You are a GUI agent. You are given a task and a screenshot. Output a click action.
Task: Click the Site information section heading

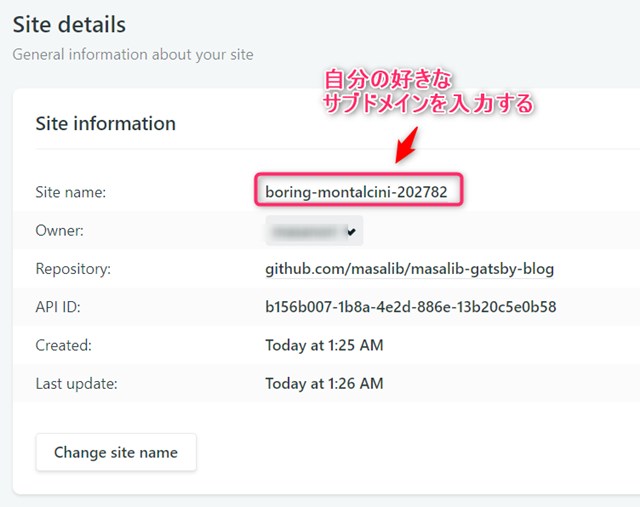point(106,123)
